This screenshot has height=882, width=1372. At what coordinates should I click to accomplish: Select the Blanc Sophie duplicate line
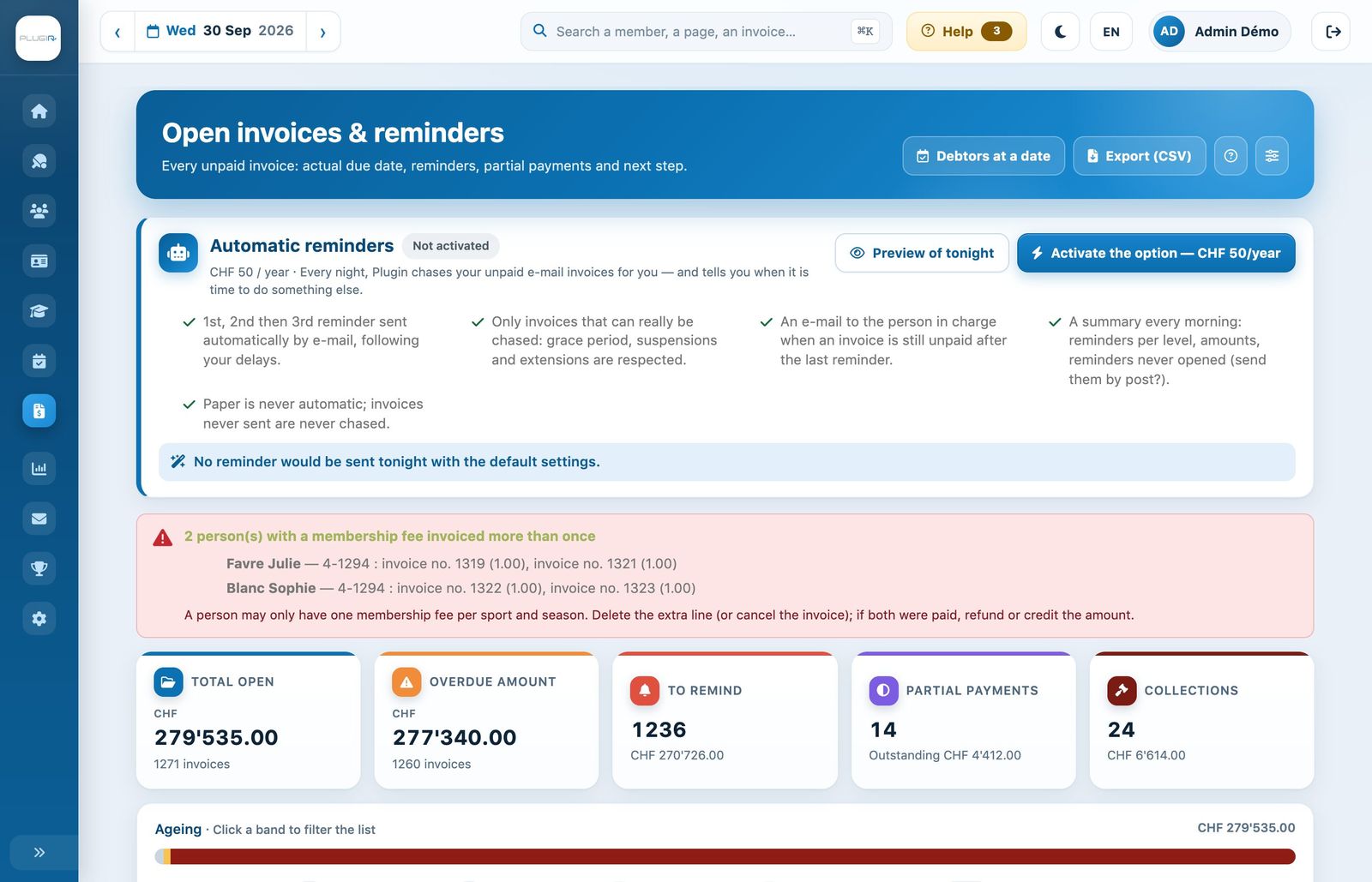(460, 588)
